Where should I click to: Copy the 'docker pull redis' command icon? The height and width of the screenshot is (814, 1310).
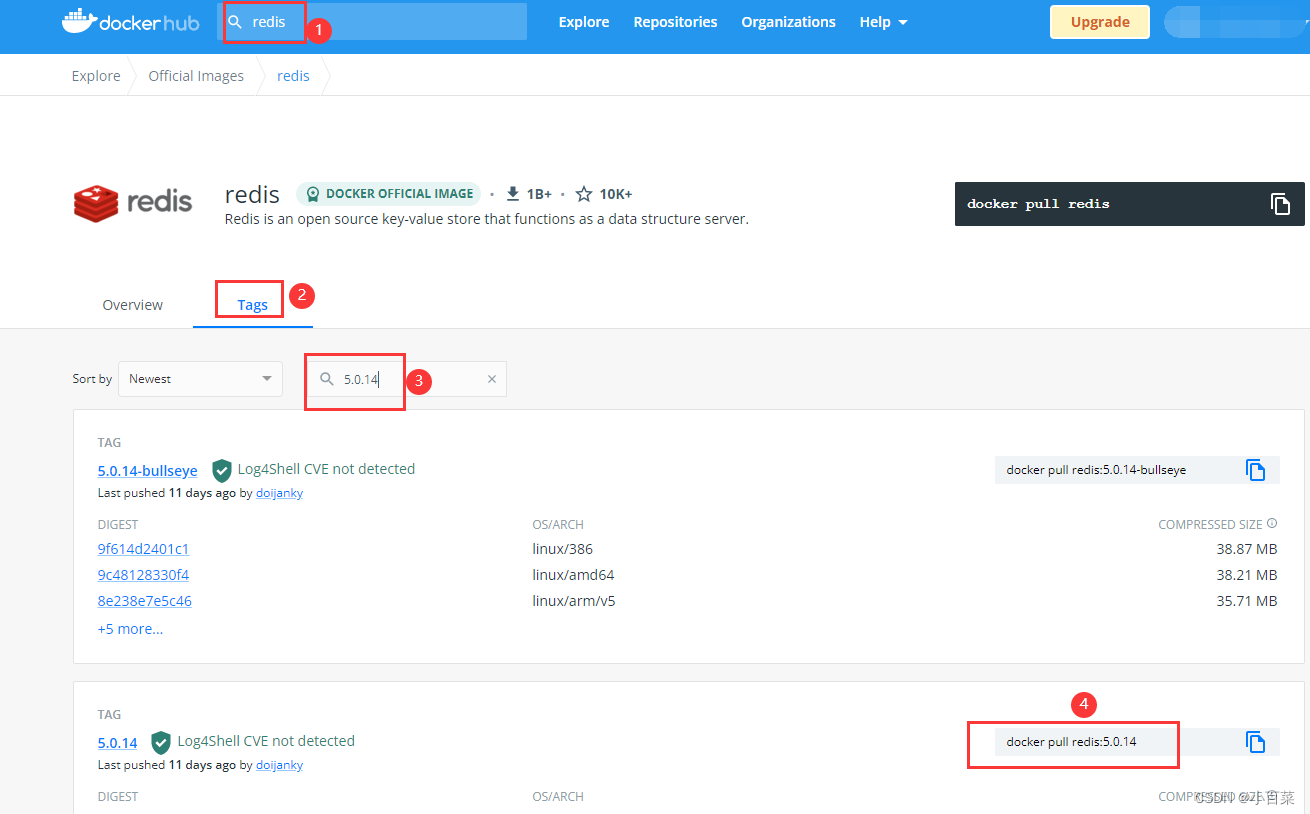pos(1280,204)
